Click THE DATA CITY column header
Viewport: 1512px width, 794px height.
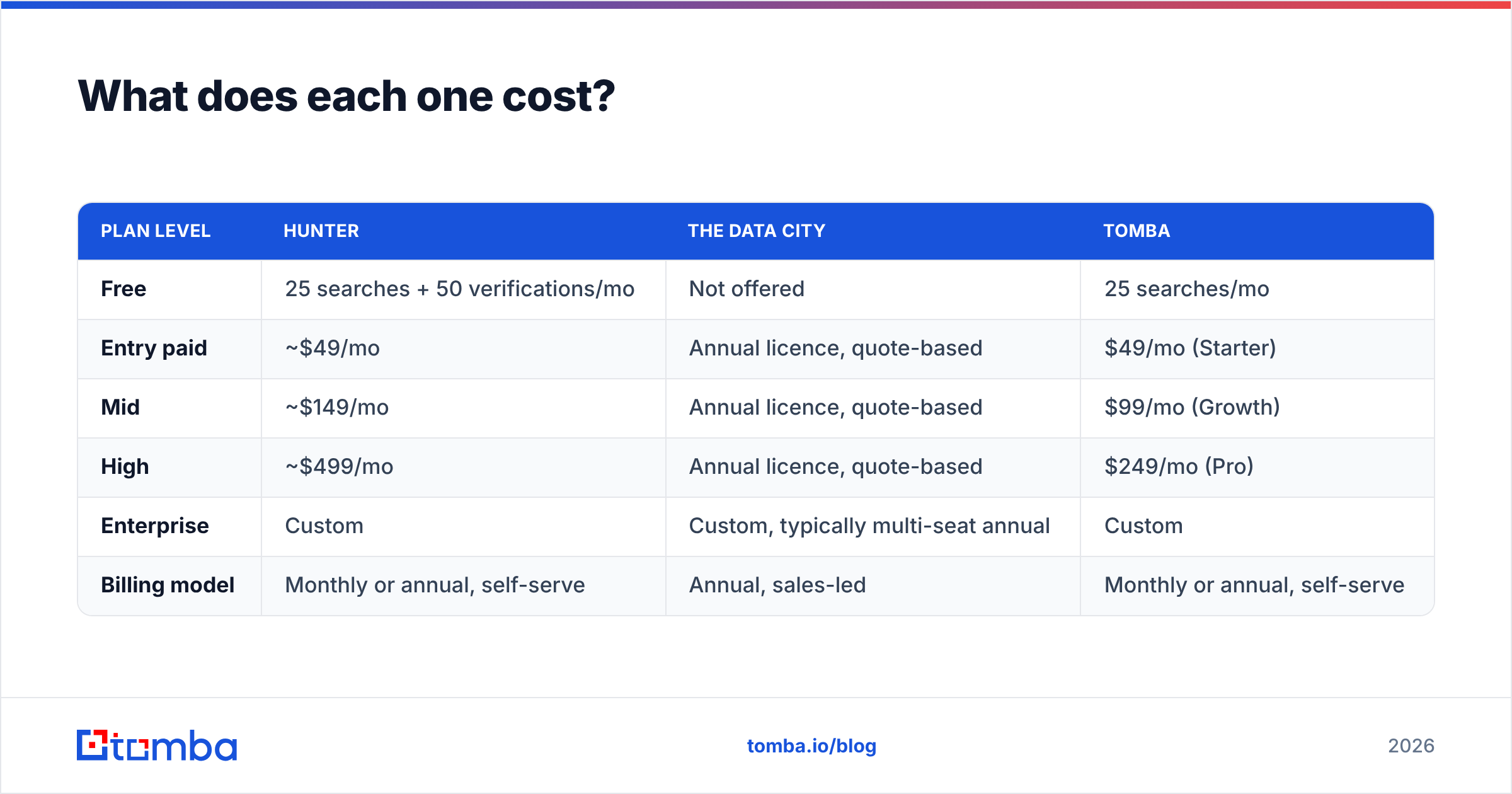[x=756, y=231]
